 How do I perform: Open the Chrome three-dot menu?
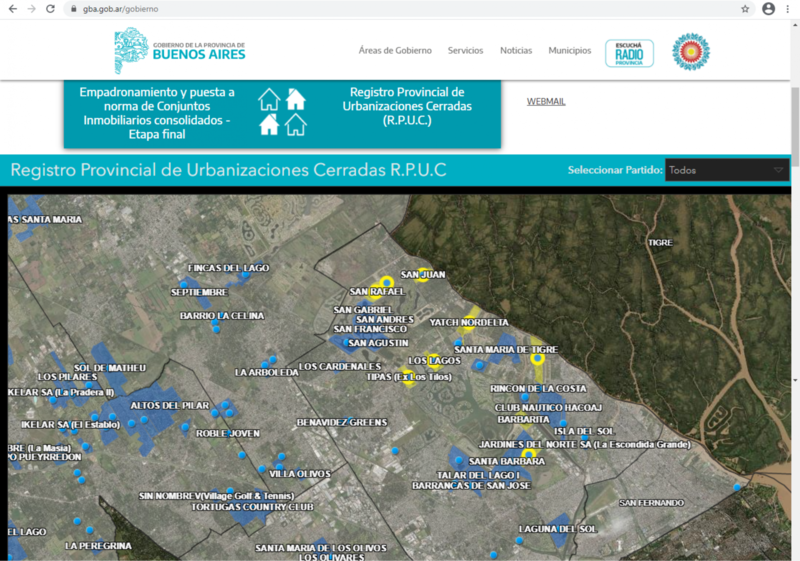[787, 9]
